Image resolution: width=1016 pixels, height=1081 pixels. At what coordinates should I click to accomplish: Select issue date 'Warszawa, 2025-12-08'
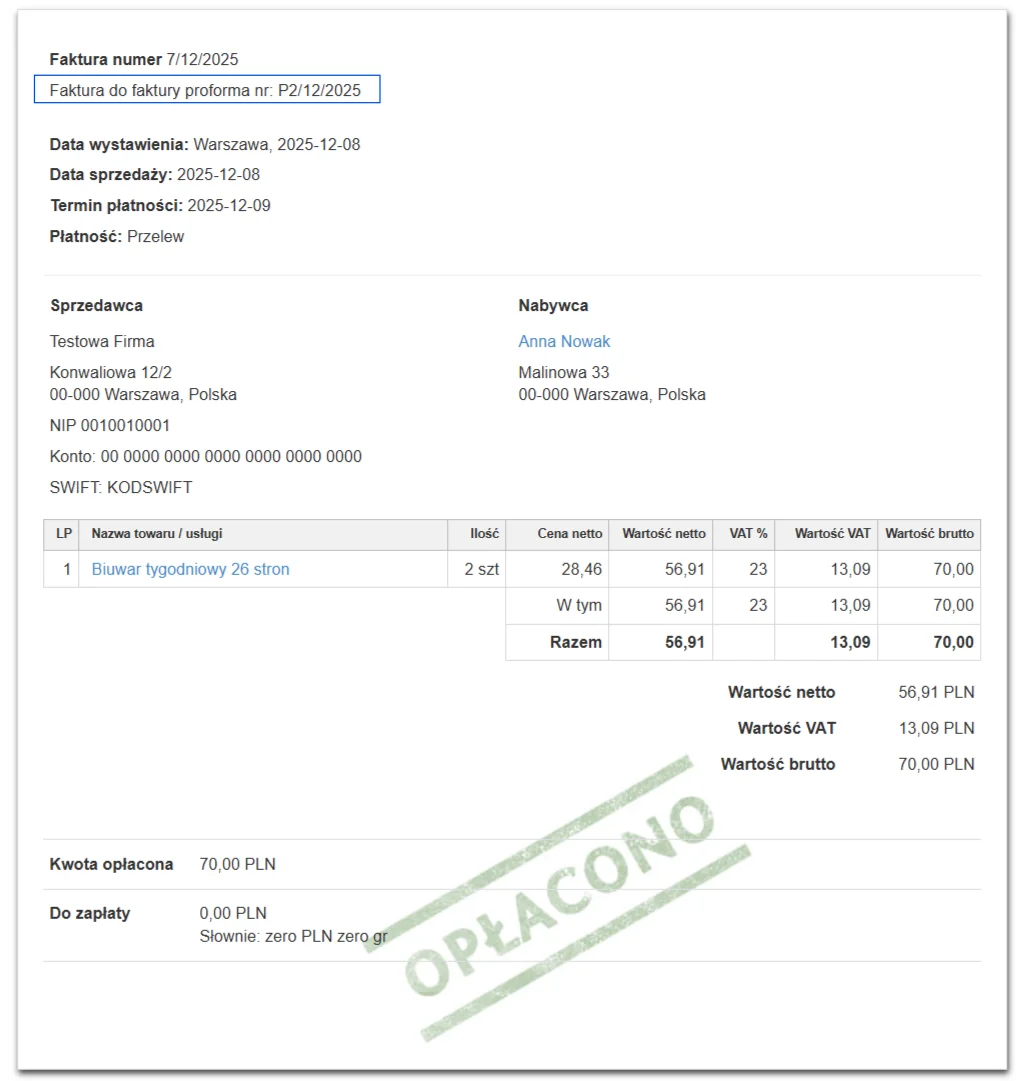[276, 144]
